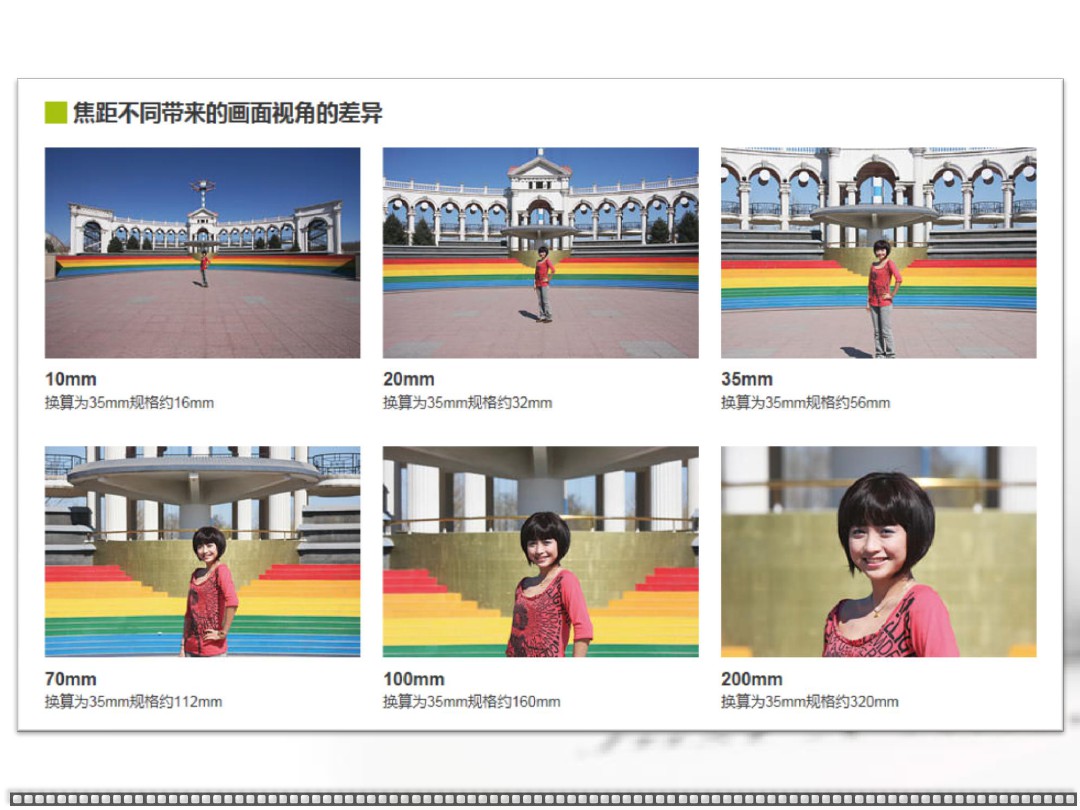Click the bold 10mm label
1080x810 pixels.
point(71,379)
